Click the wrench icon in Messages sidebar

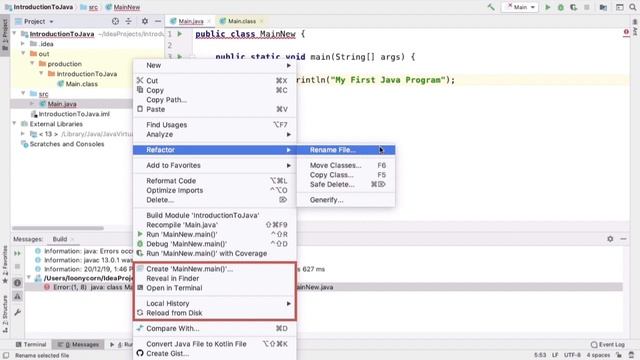click(x=18, y=313)
